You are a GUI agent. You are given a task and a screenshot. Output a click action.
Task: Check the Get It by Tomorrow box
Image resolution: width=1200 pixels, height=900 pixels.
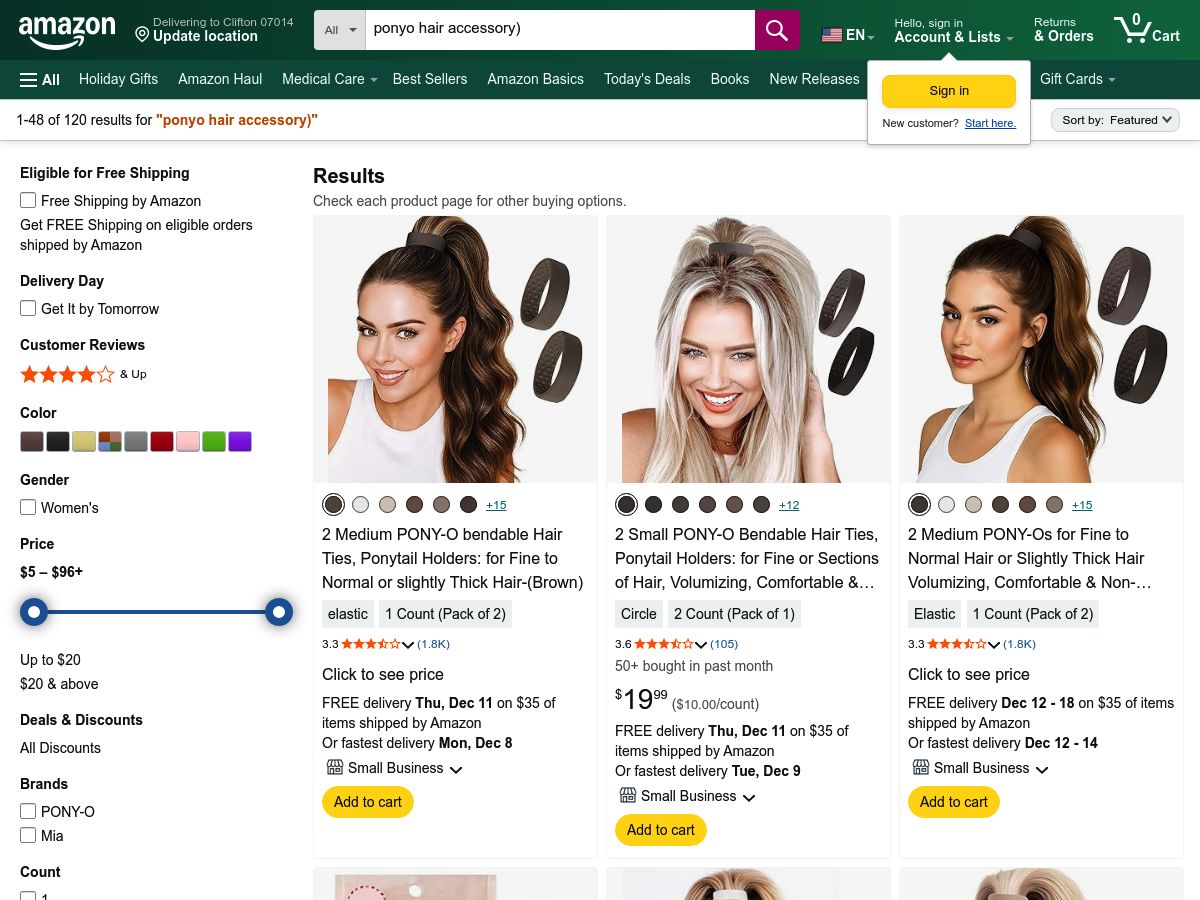click(x=28, y=308)
